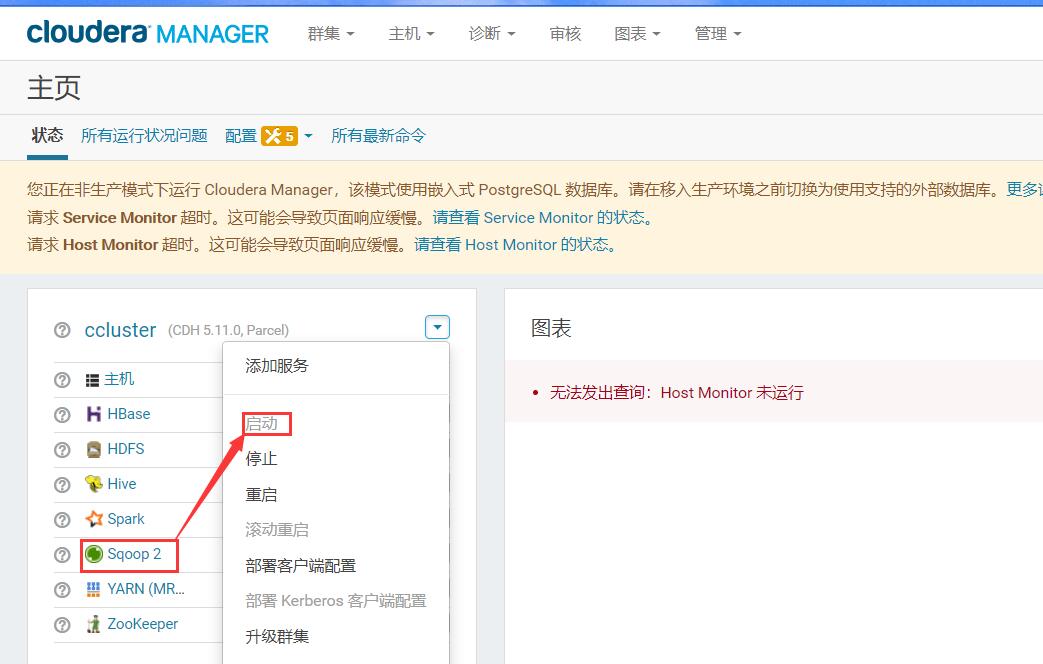1043x664 pixels.
Task: Switch to the 状态 tab
Action: click(47, 136)
